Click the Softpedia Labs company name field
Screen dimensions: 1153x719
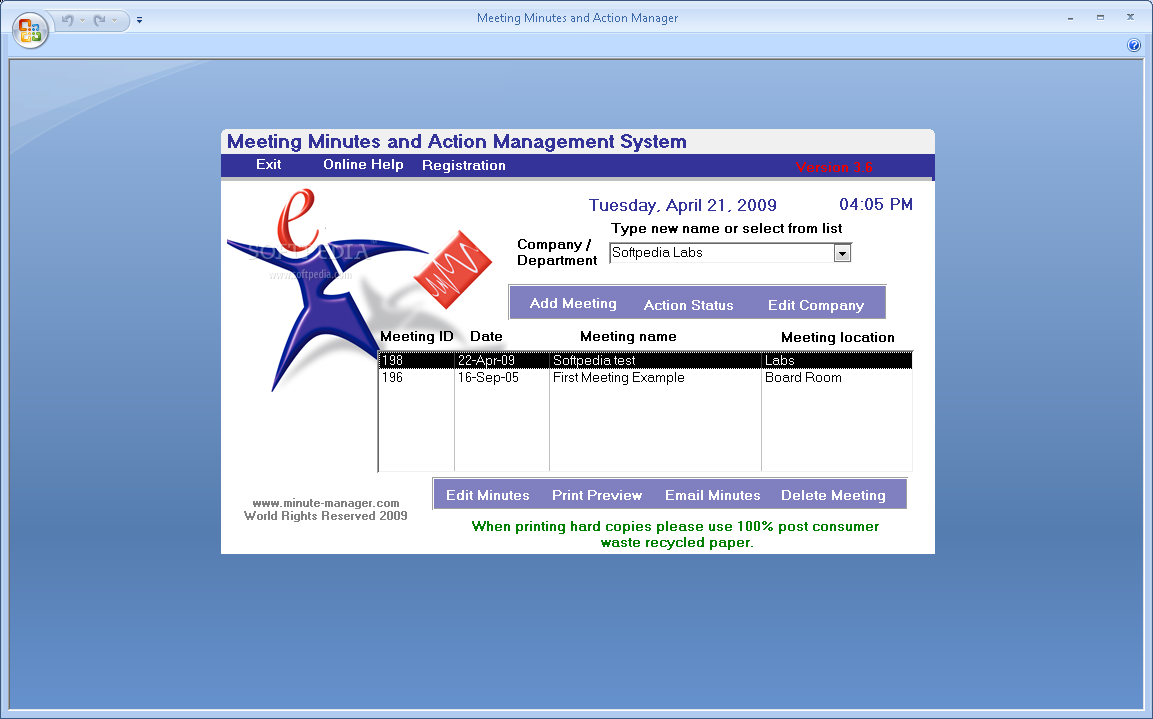tap(721, 253)
